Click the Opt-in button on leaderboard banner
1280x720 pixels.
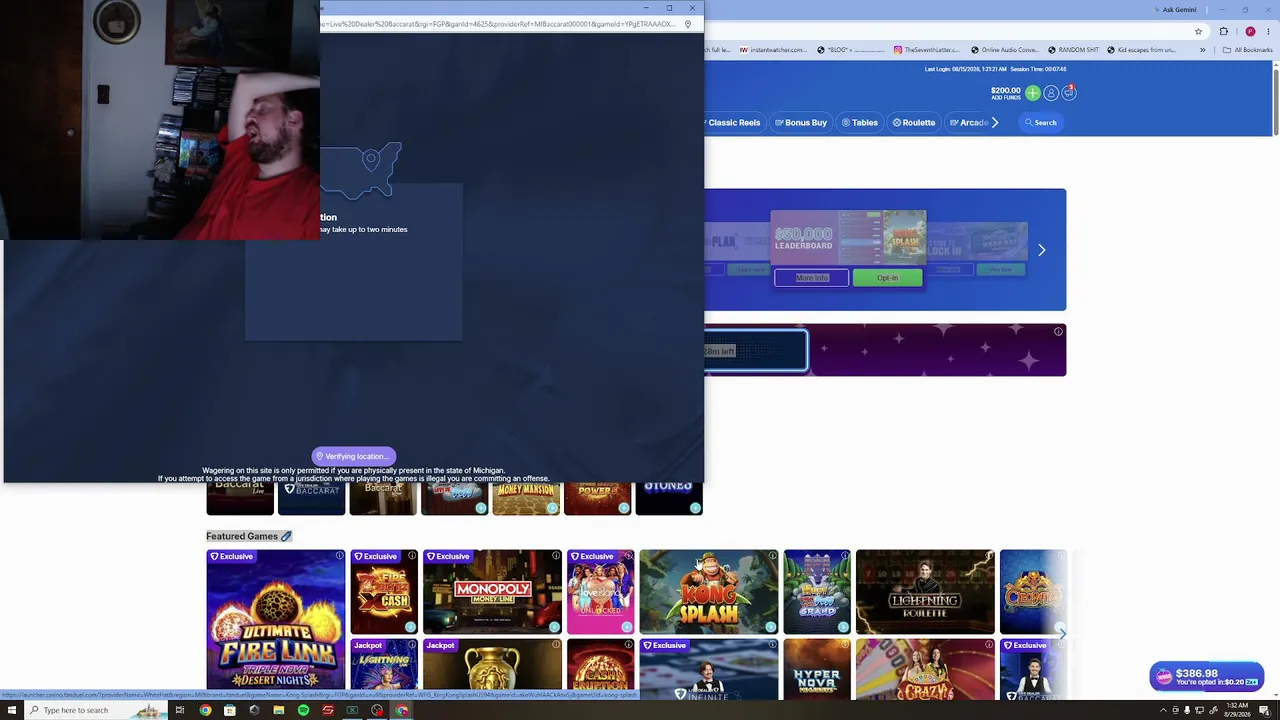887,278
